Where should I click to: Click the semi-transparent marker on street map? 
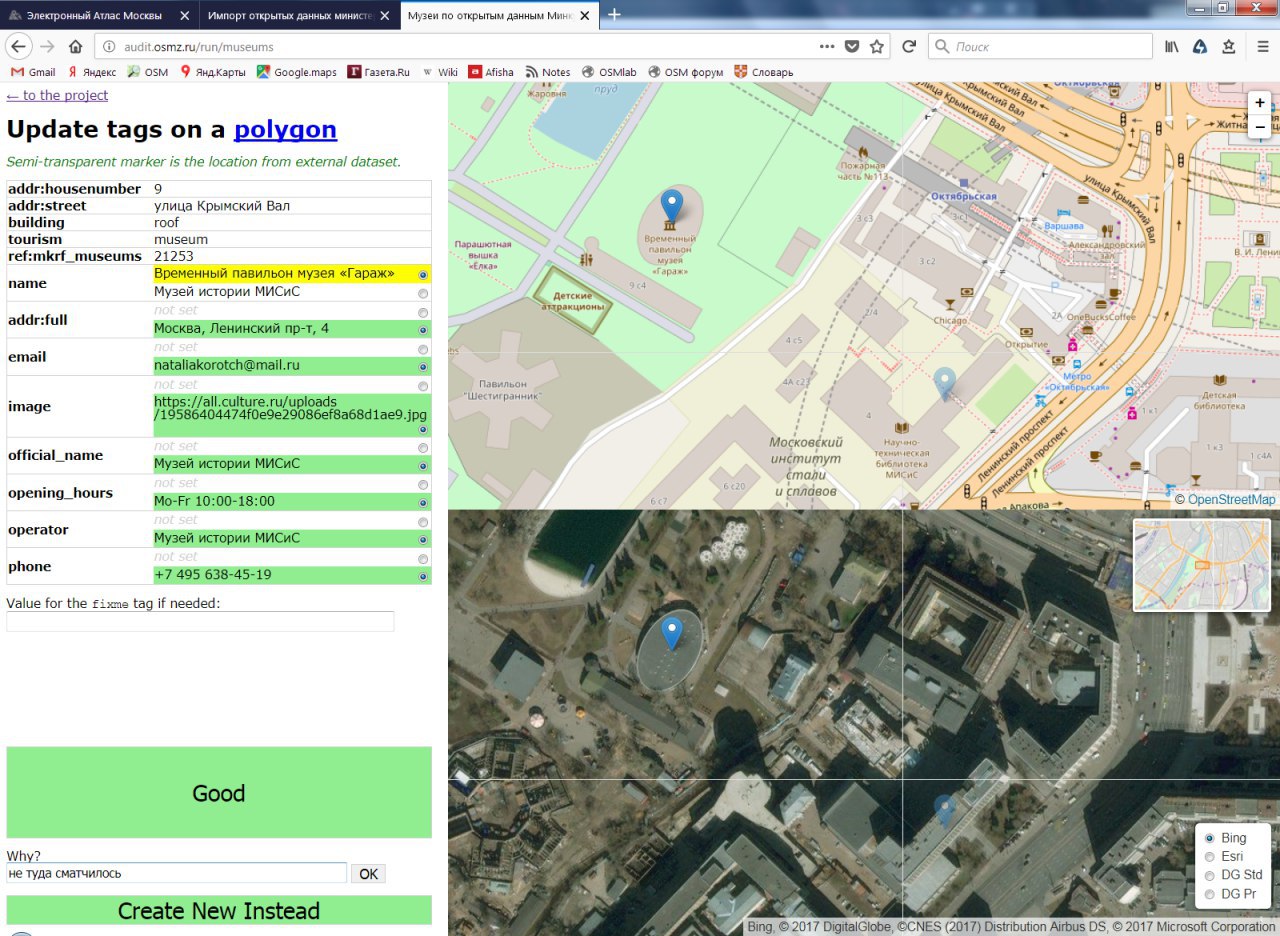click(x=944, y=383)
